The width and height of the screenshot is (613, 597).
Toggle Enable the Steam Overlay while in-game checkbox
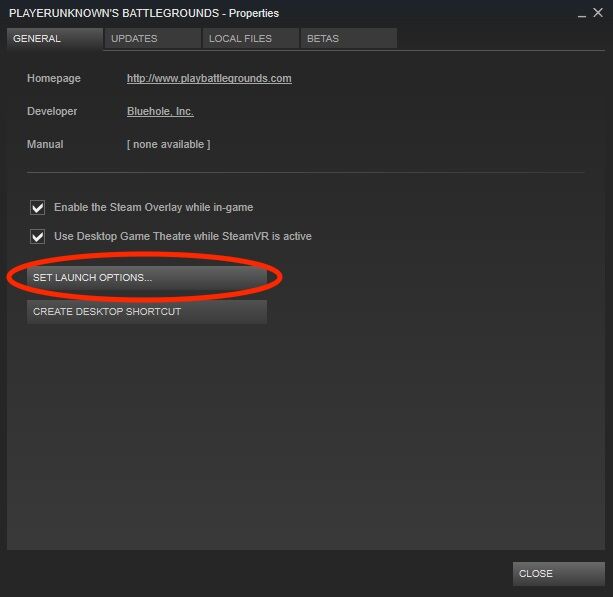pyautogui.click(x=38, y=208)
